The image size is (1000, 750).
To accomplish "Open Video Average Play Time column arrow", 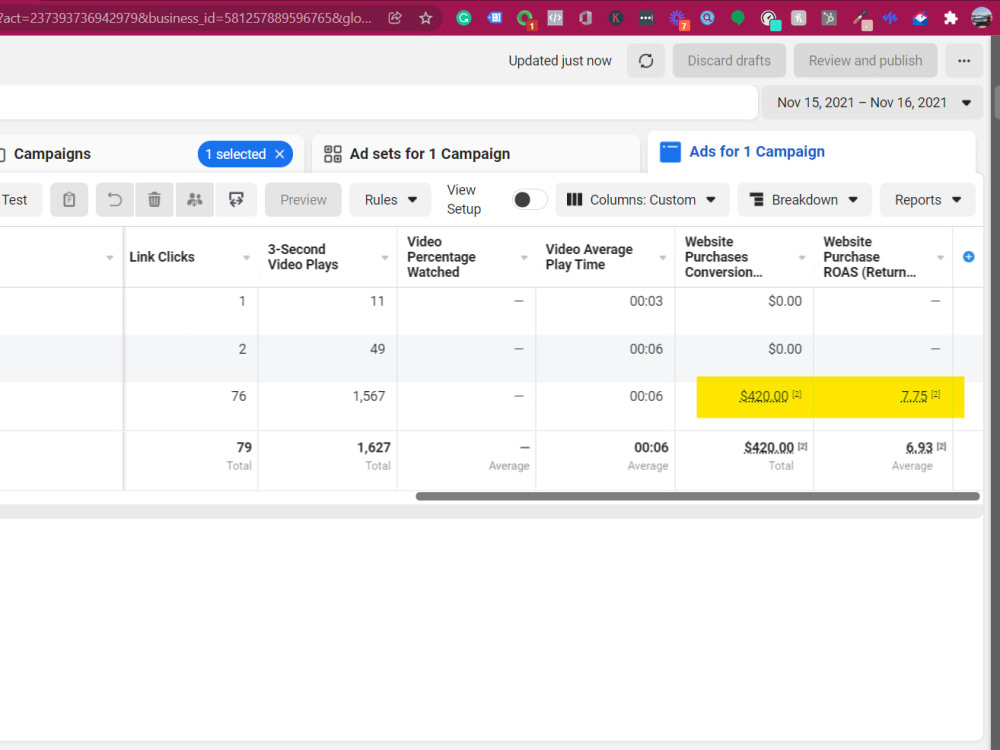I will coord(663,258).
